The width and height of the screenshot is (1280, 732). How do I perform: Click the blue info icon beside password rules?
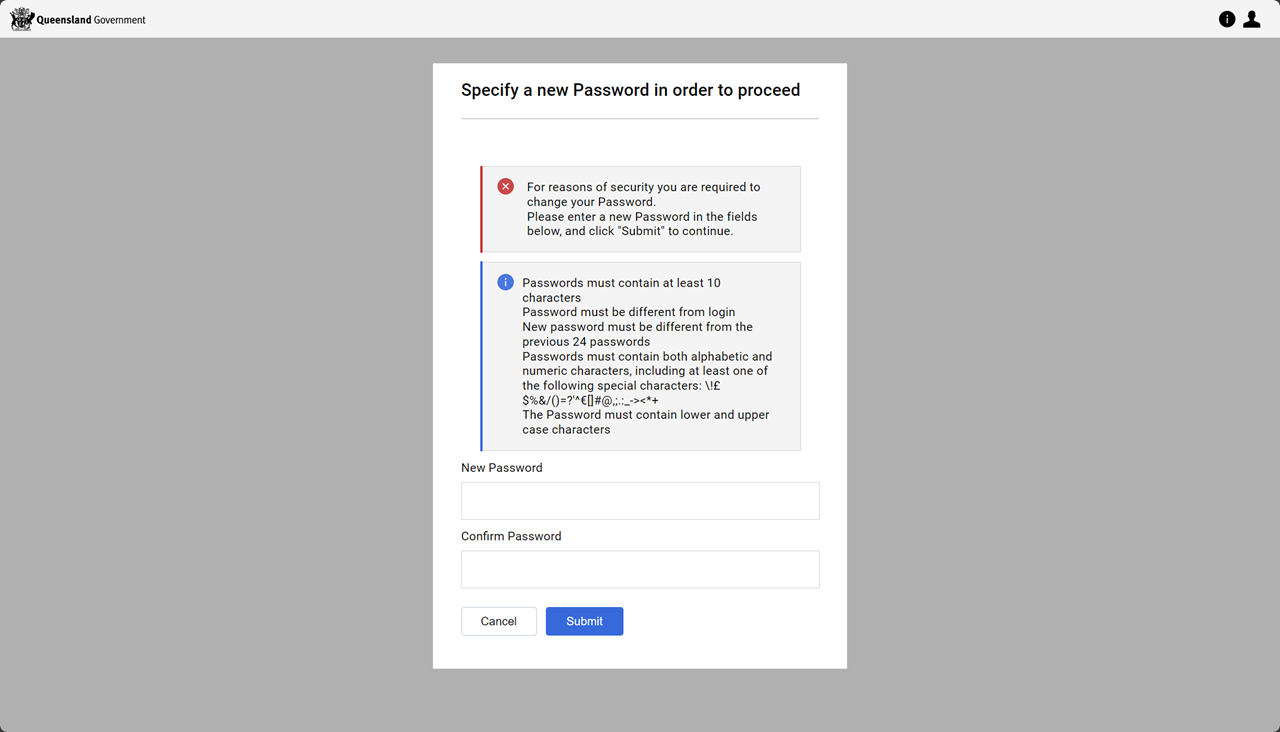click(506, 283)
